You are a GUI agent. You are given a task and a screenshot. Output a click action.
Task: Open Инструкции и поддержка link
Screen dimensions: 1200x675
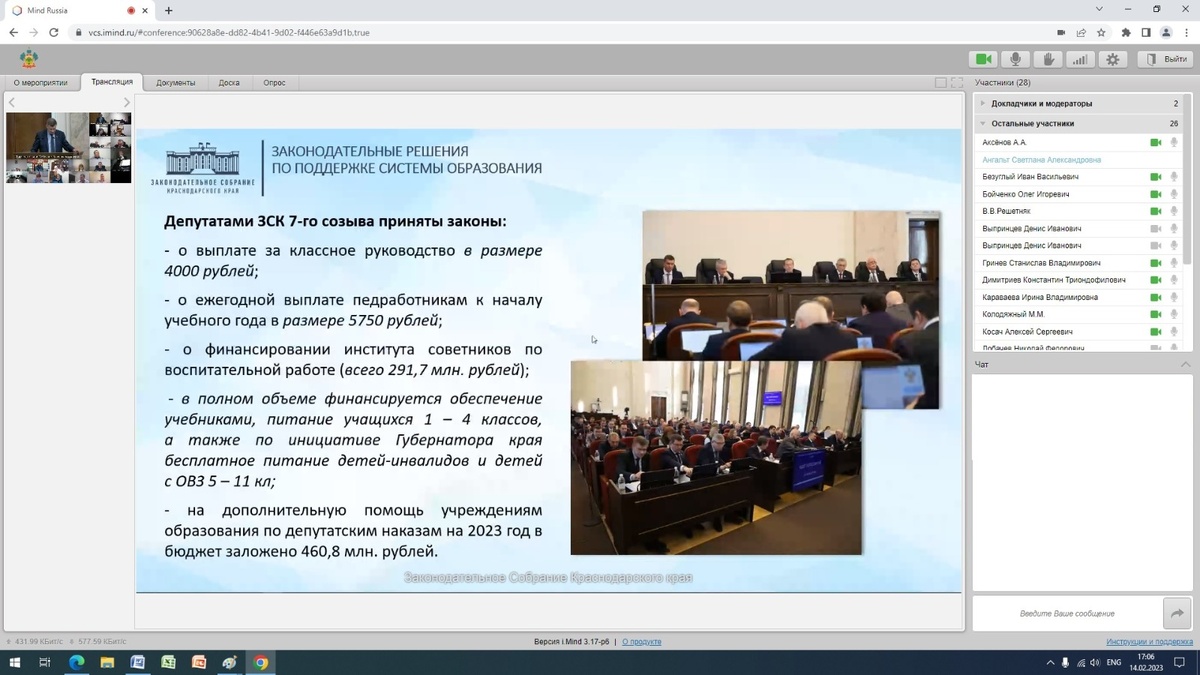click(x=1149, y=641)
